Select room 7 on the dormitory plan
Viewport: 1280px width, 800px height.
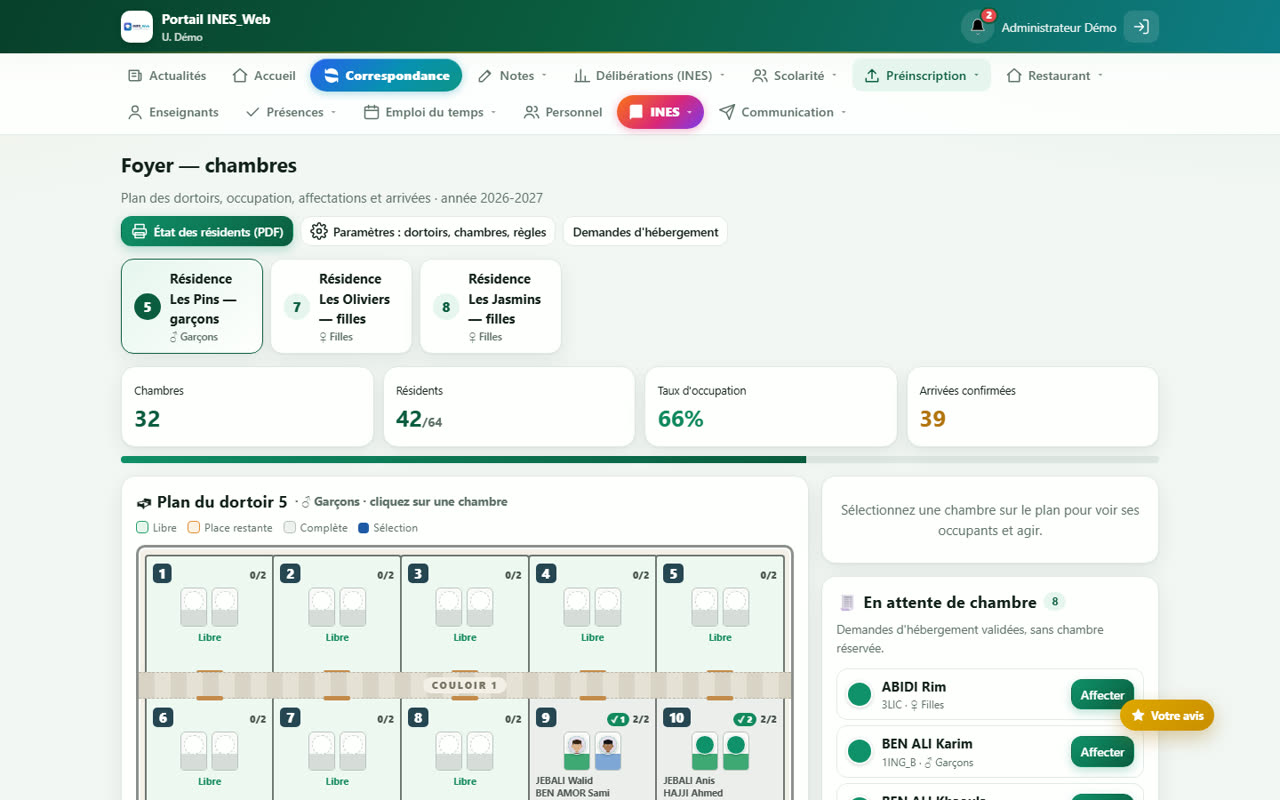pyautogui.click(x=337, y=750)
